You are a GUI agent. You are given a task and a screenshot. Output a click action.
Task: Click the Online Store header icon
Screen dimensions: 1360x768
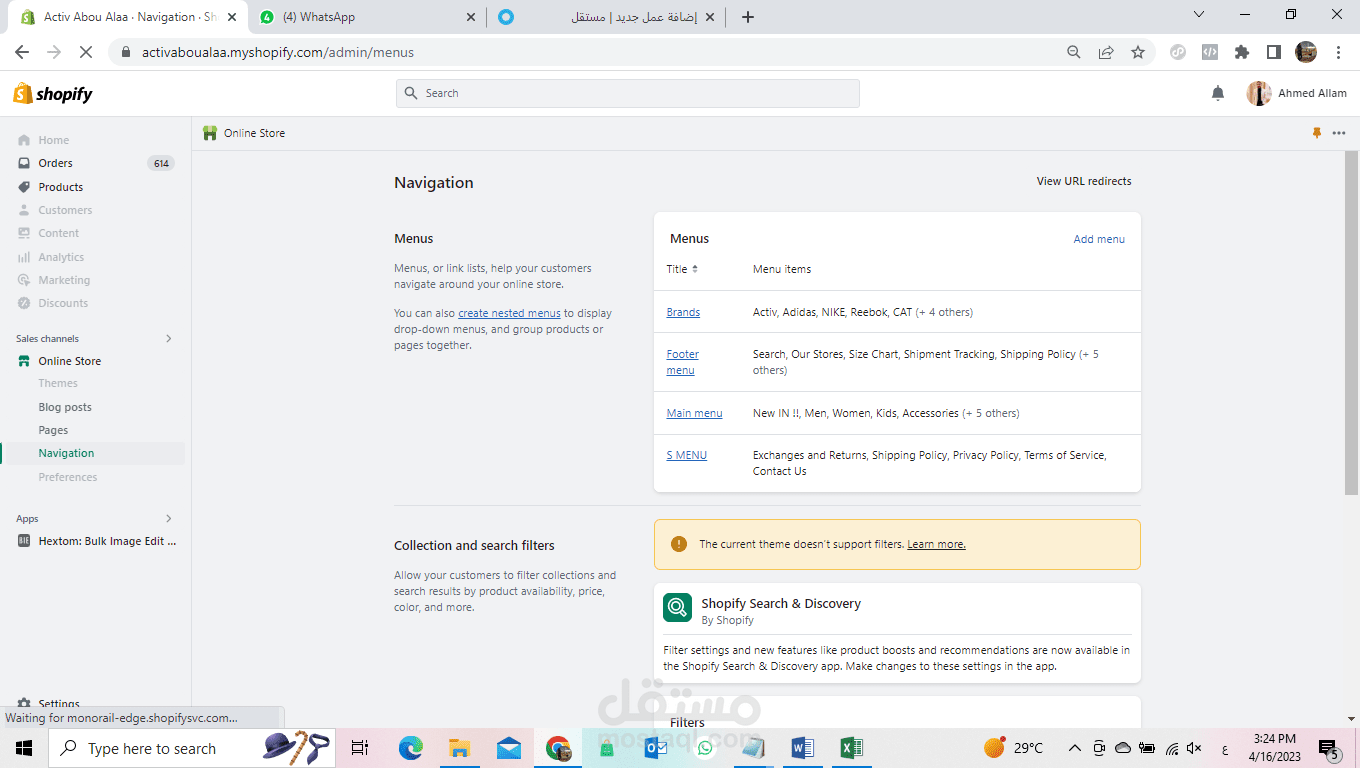[210, 133]
